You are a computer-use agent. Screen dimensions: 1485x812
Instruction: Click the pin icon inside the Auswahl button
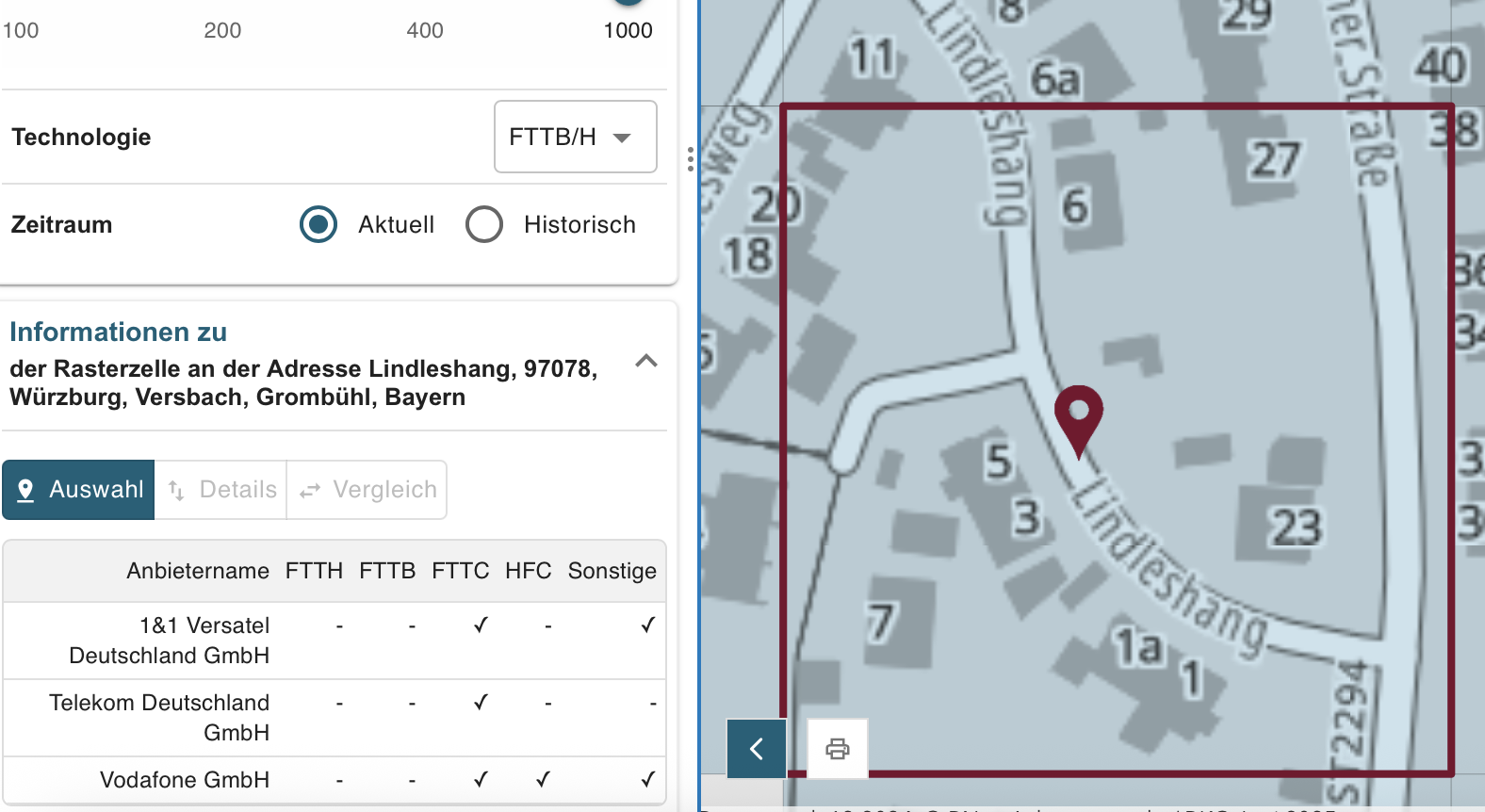[26, 489]
